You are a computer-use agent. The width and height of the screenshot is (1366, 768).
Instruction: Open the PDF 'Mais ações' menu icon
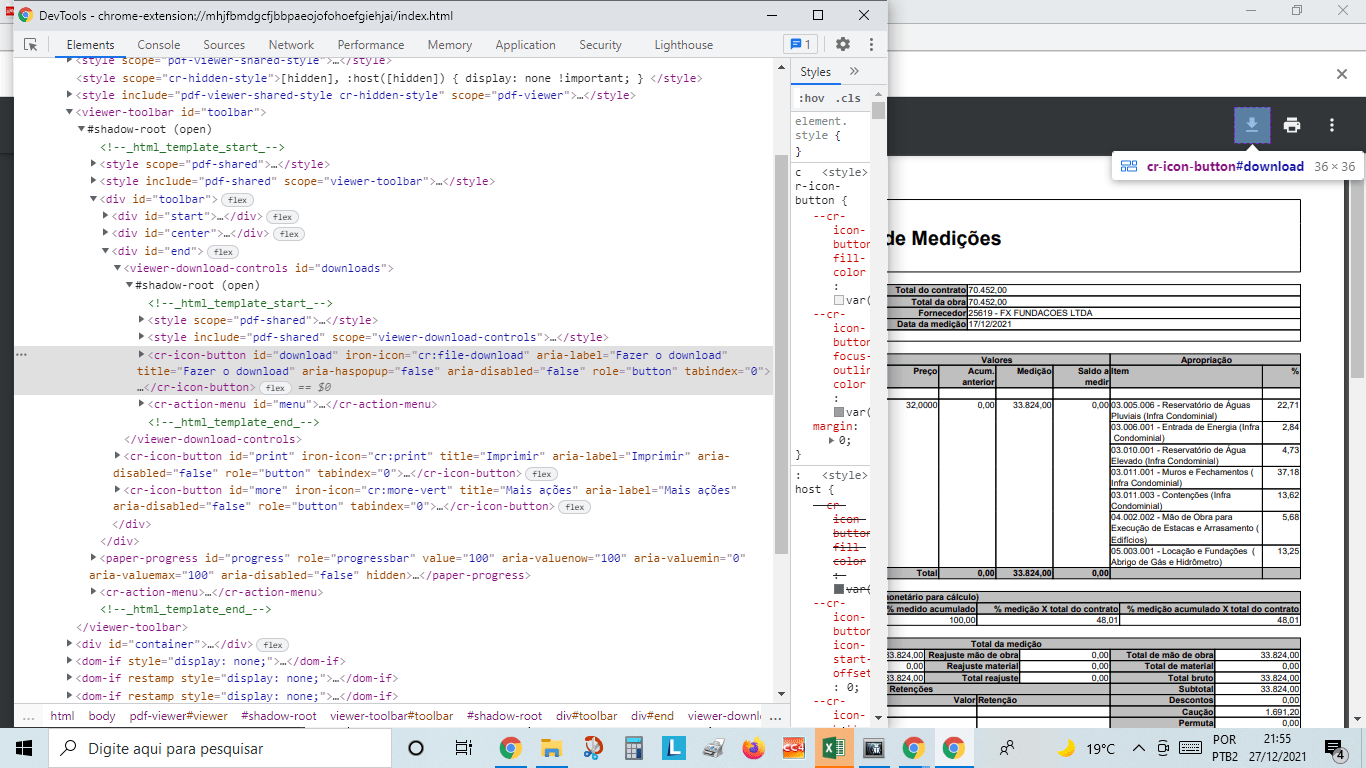coord(1331,124)
